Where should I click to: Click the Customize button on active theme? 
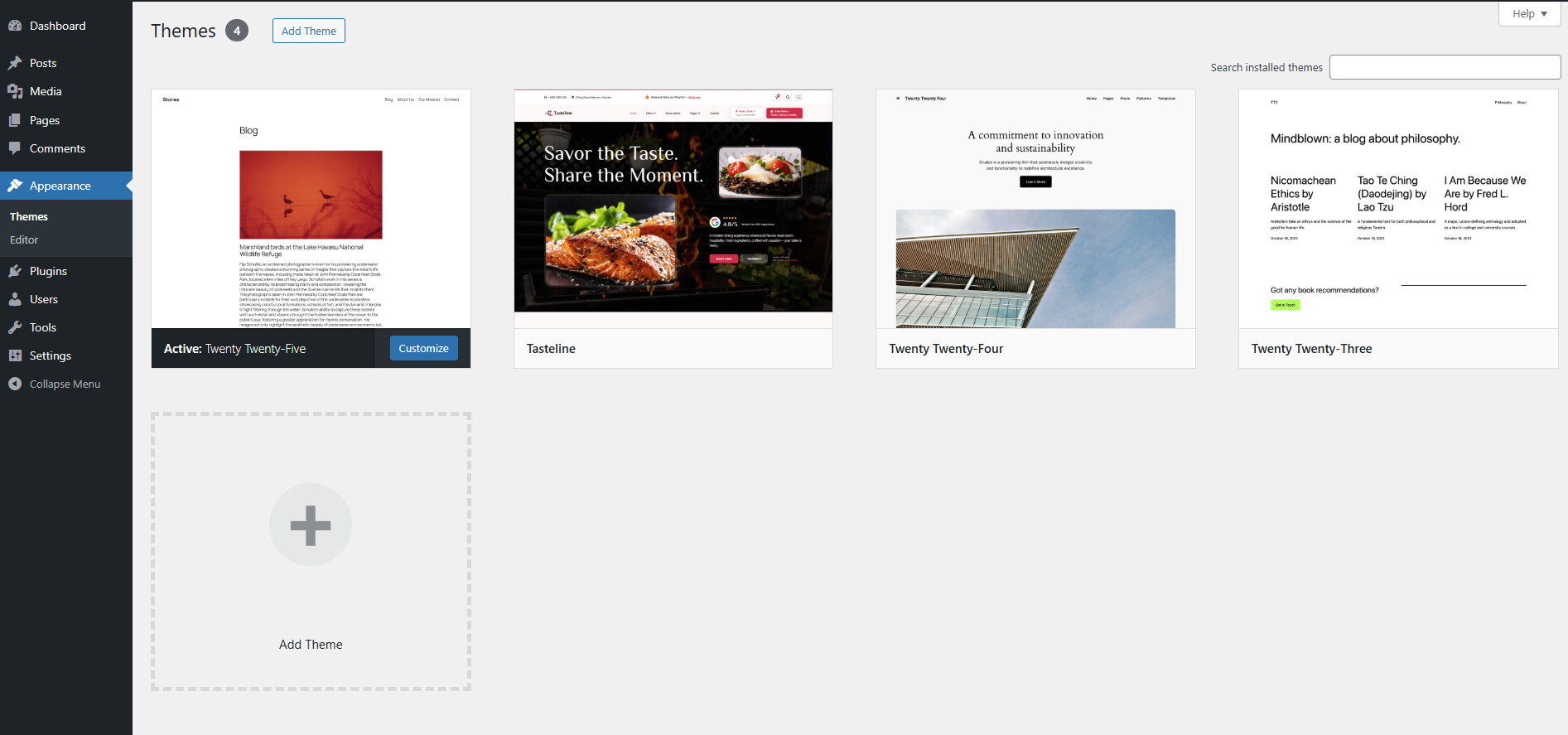point(423,348)
